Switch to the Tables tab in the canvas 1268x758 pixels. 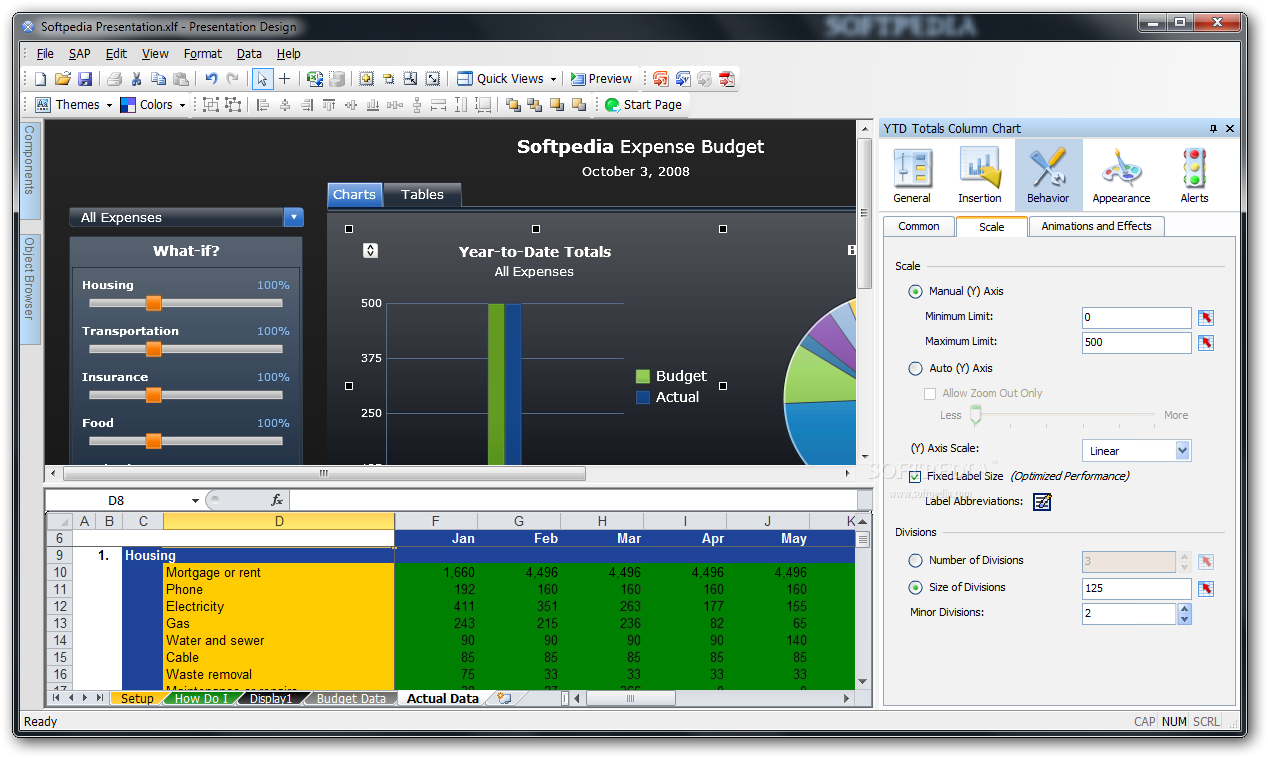[422, 195]
